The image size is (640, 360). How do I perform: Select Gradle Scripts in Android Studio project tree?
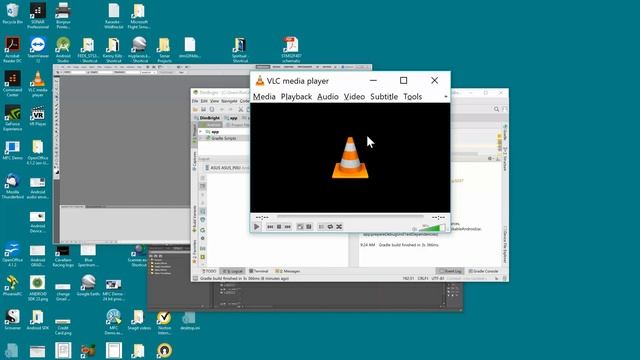tap(224, 138)
